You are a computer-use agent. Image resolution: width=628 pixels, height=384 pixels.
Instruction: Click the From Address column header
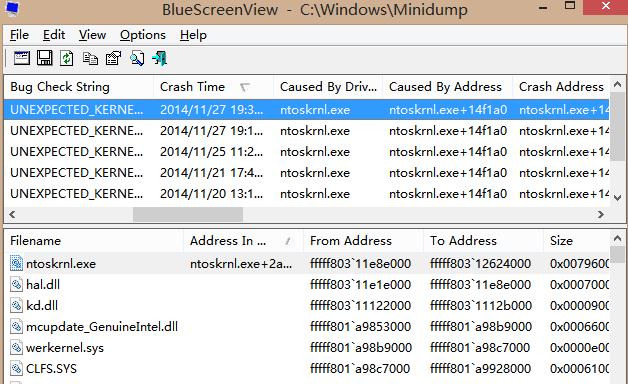pyautogui.click(x=363, y=241)
